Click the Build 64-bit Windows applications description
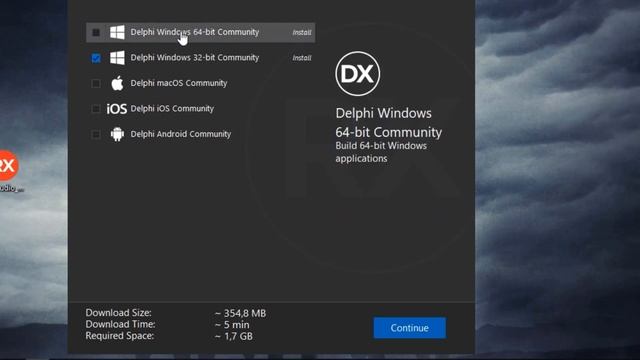 (381, 152)
